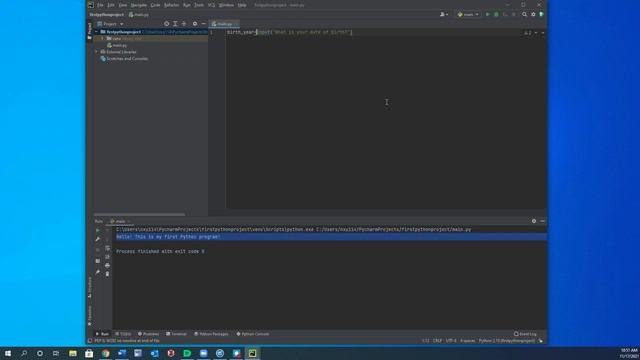Open Chrome from the taskbar
The width and height of the screenshot is (640, 360).
(x=106, y=353)
